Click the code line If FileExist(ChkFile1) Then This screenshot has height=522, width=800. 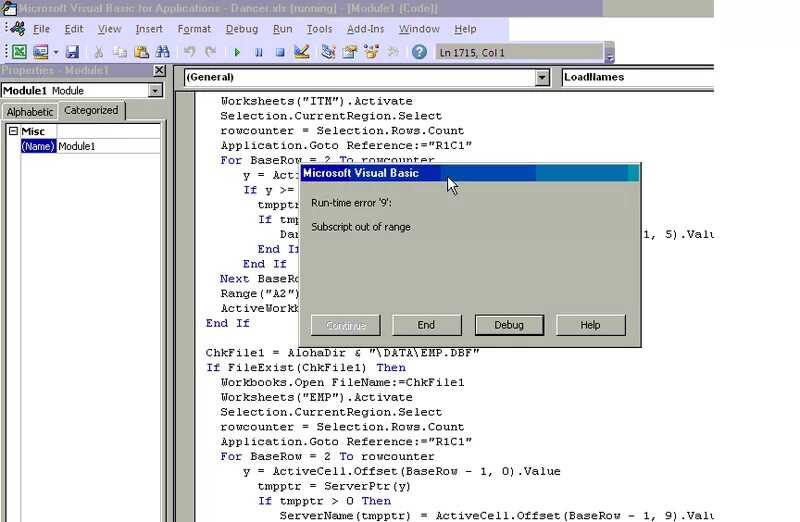pyautogui.click(x=306, y=367)
